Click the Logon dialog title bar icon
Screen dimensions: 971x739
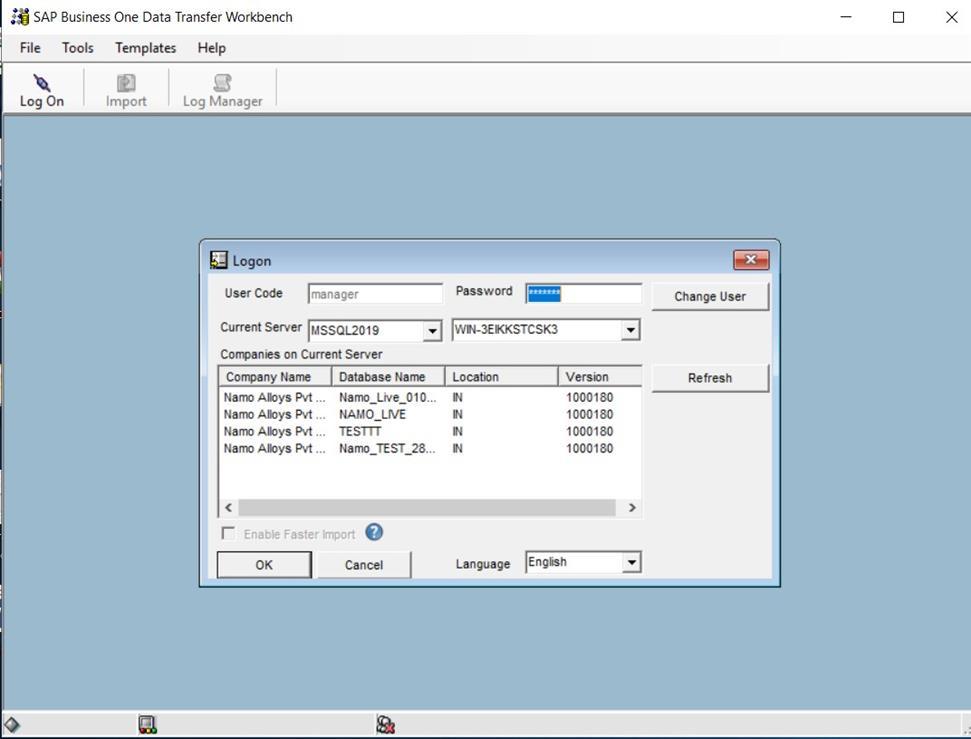(x=218, y=259)
